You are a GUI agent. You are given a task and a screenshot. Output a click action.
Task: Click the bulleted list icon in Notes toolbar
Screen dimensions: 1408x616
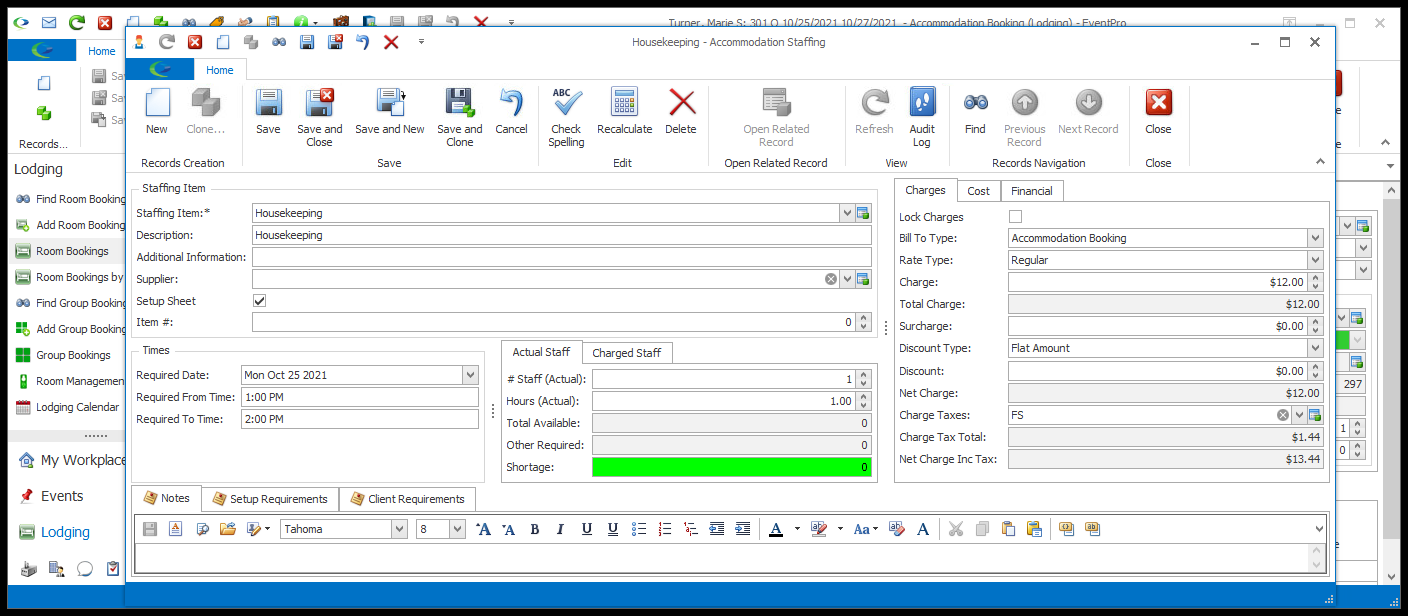pos(639,529)
